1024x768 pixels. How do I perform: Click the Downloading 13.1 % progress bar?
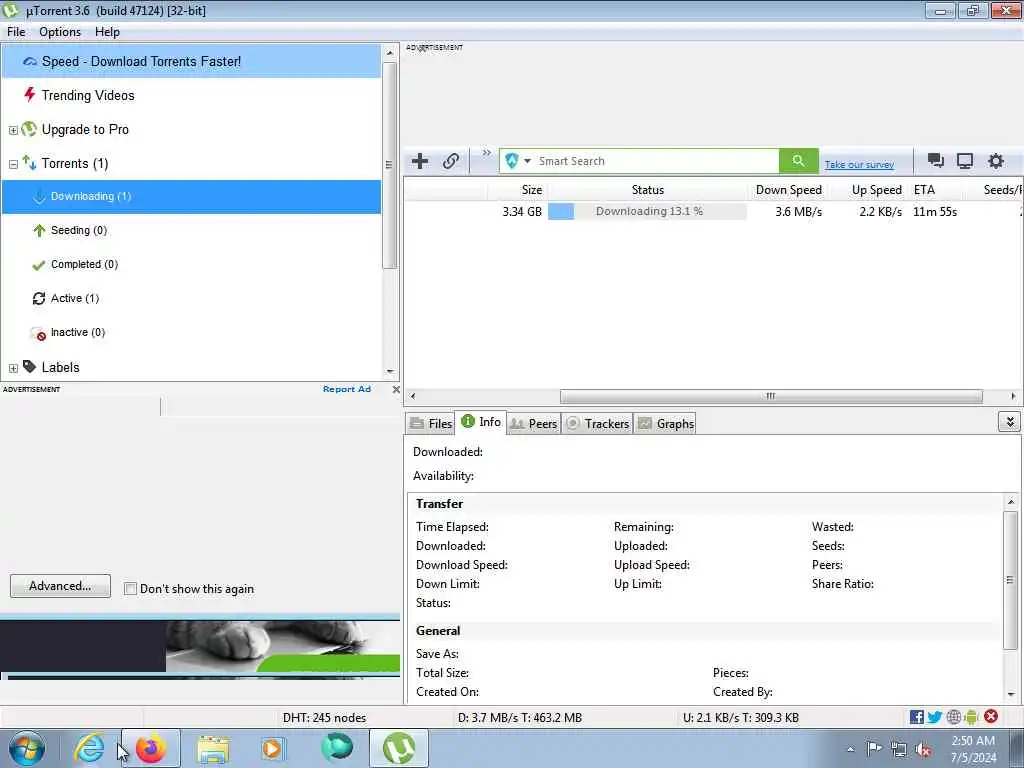tap(647, 211)
